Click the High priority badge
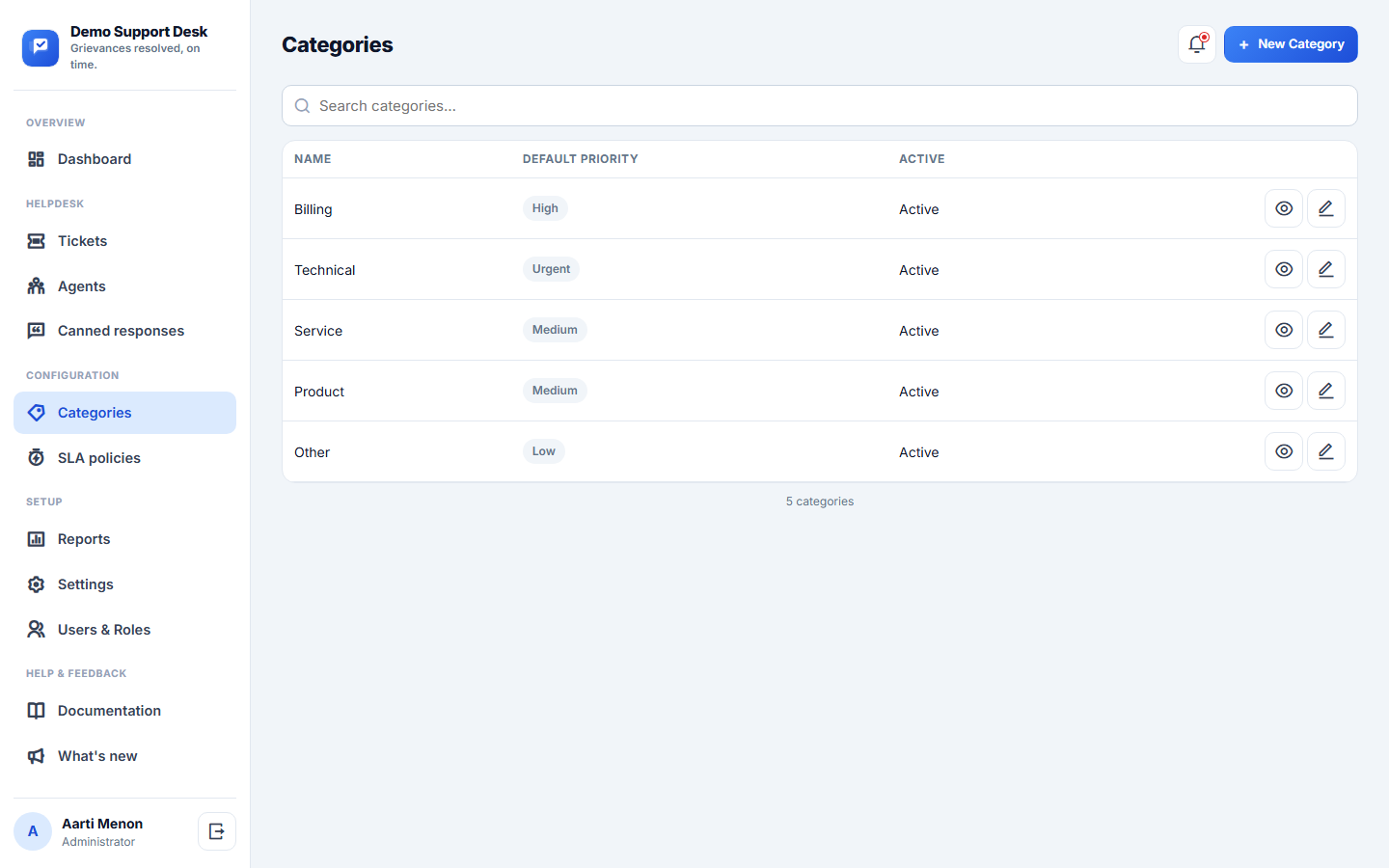 coord(545,208)
